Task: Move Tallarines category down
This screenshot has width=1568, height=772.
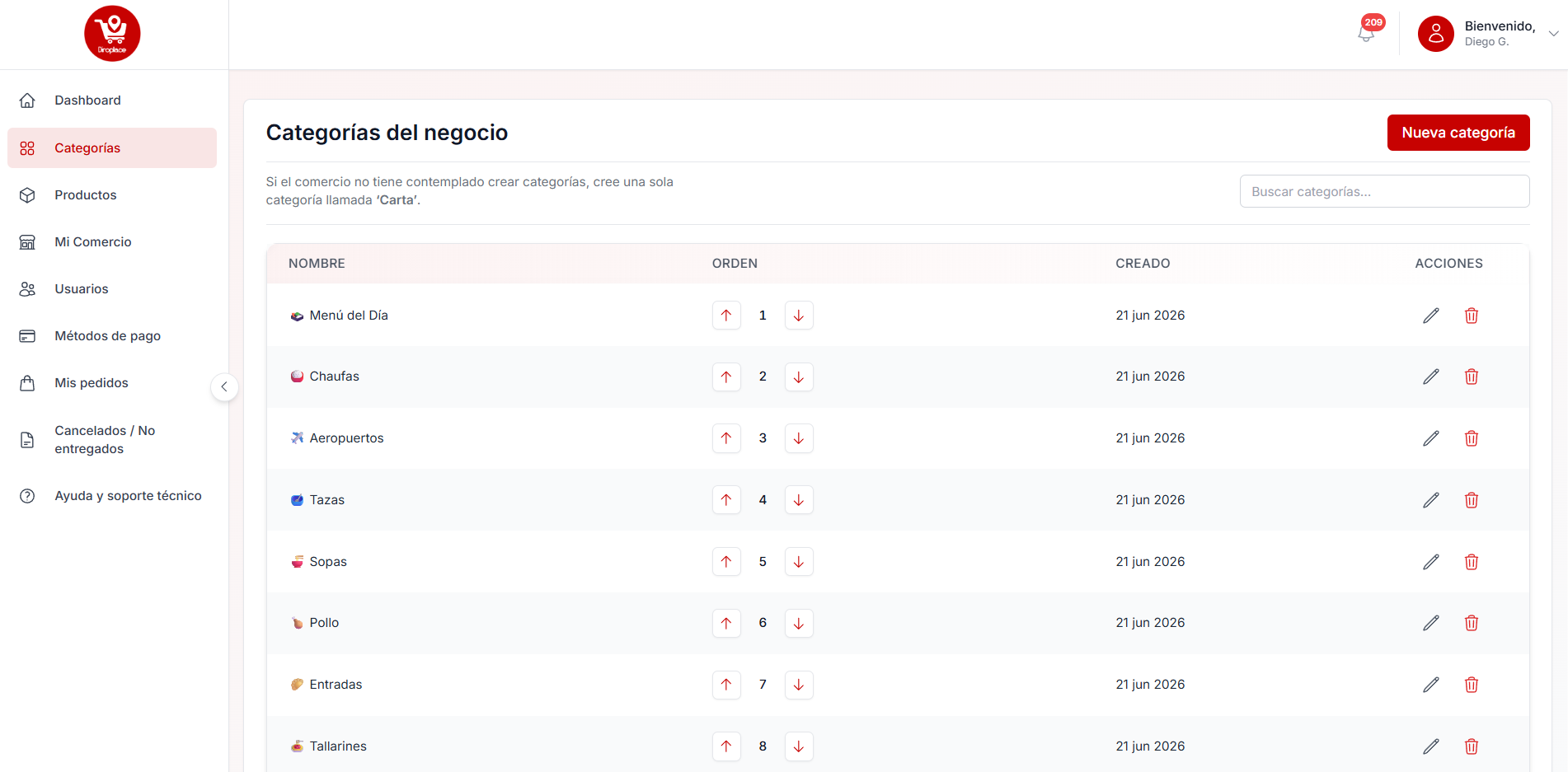Action: (799, 746)
